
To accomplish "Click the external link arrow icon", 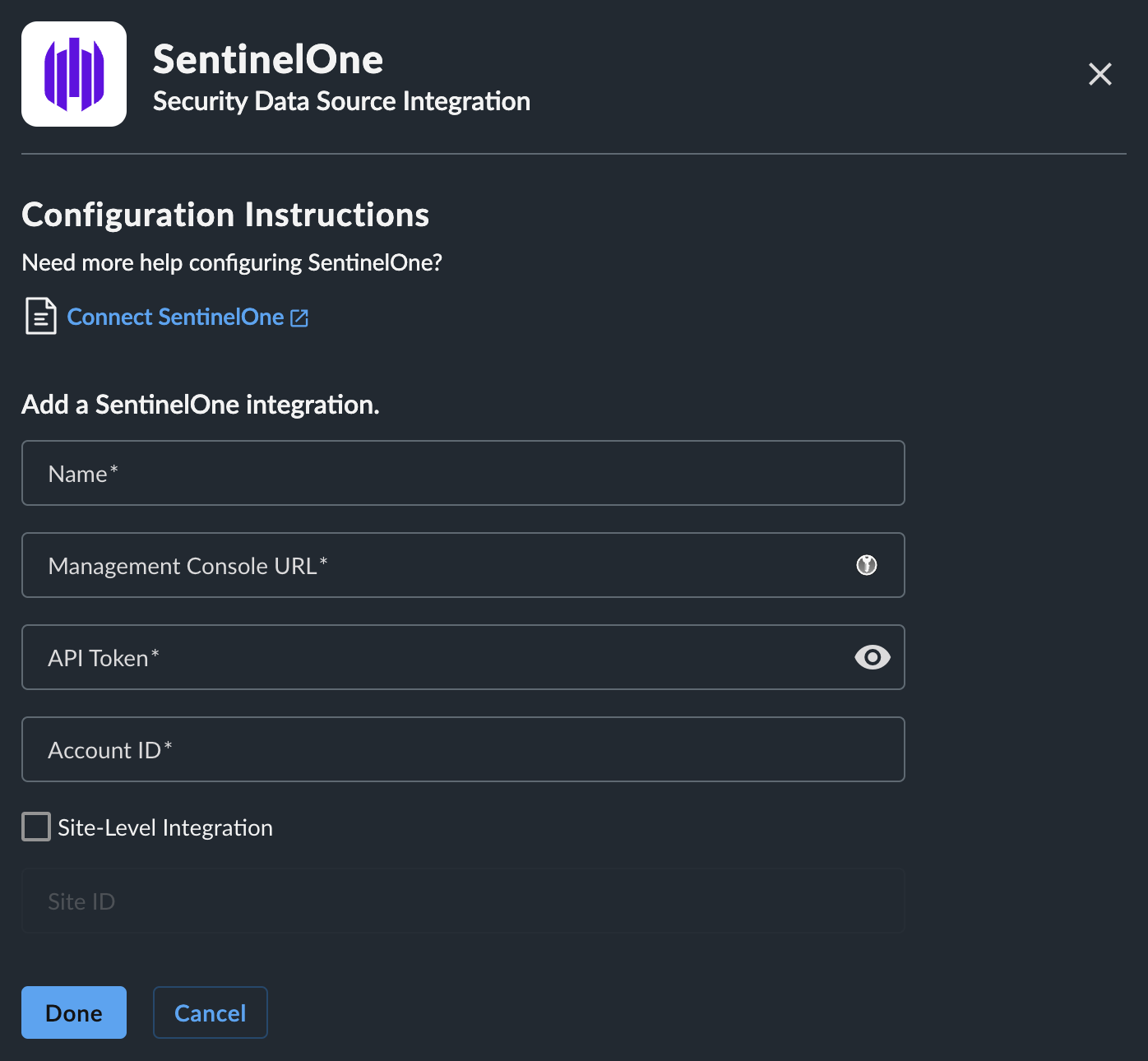I will click(x=299, y=318).
